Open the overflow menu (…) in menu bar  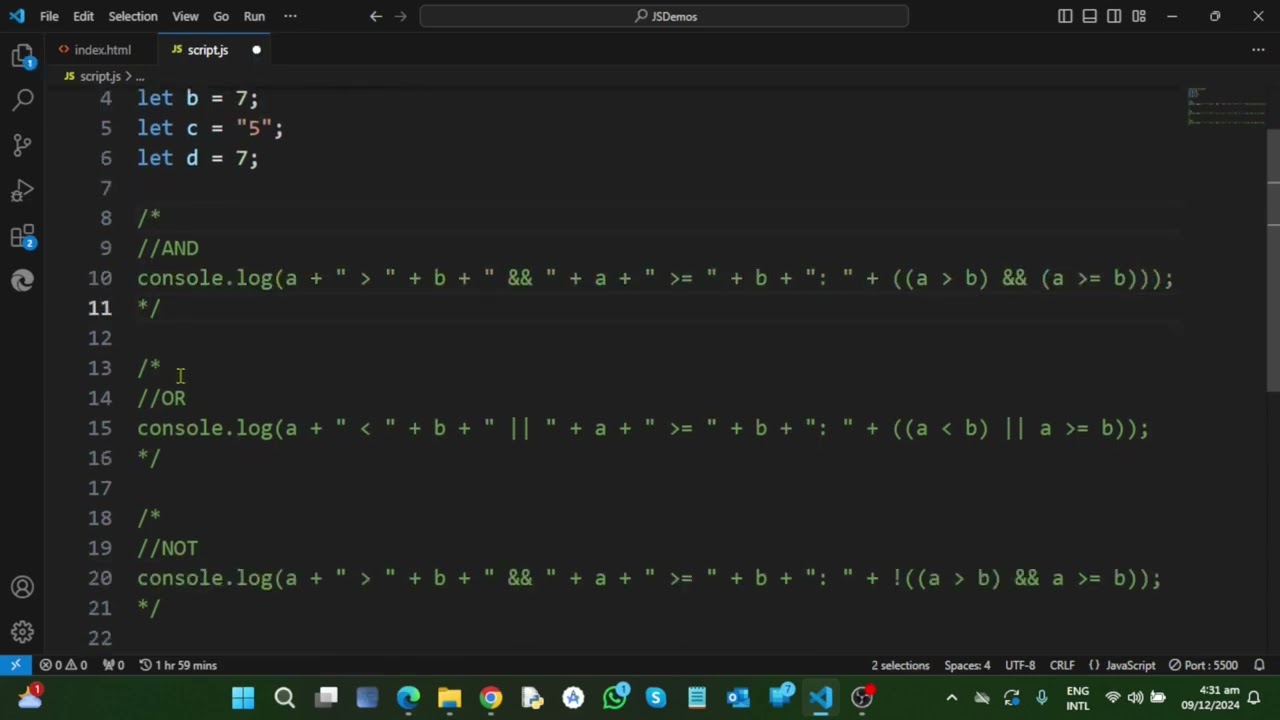pos(290,16)
